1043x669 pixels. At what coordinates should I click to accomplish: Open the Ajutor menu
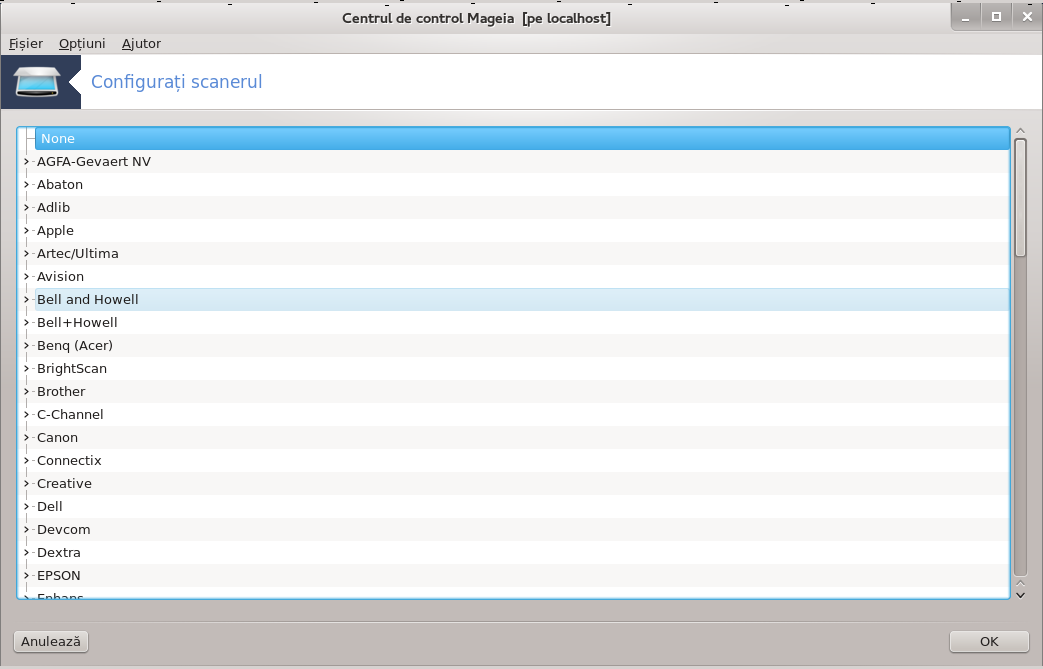coord(141,44)
